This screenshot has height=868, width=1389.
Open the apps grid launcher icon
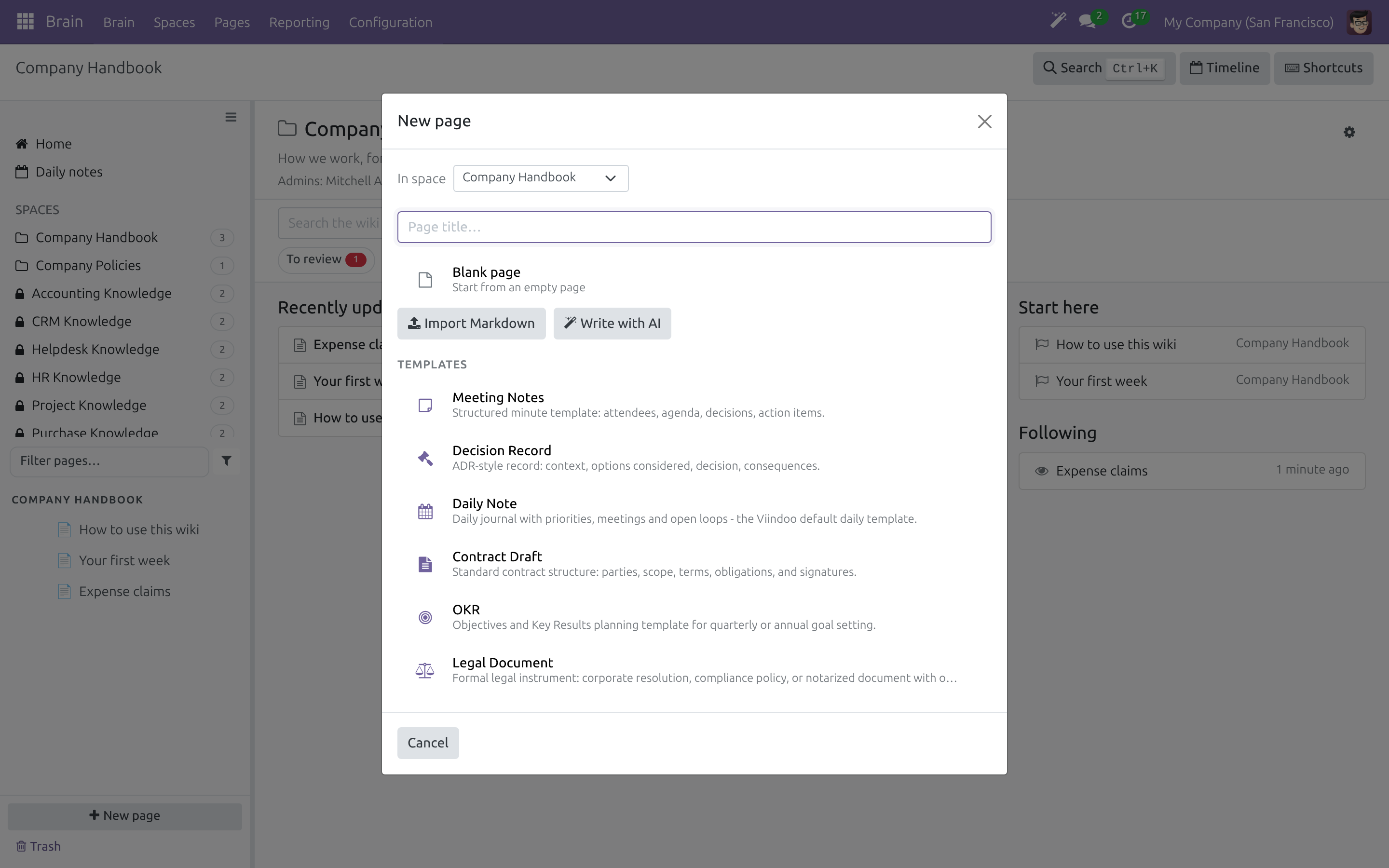point(25,22)
